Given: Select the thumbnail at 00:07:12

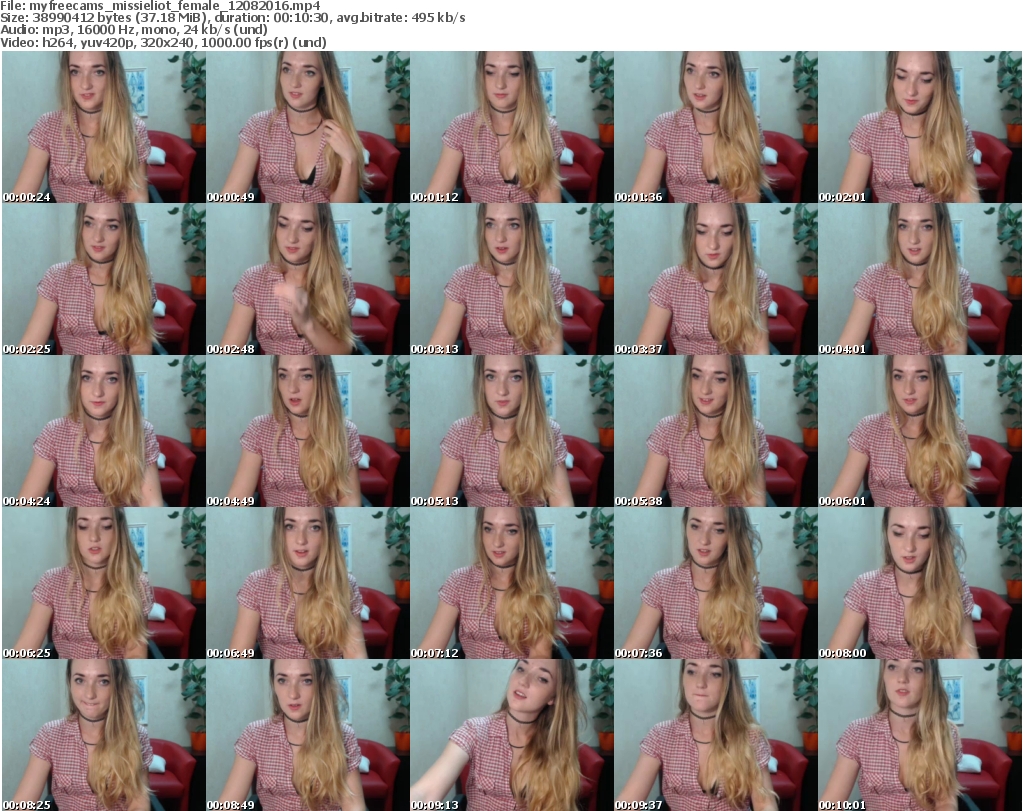Looking at the screenshot, I should pos(512,583).
